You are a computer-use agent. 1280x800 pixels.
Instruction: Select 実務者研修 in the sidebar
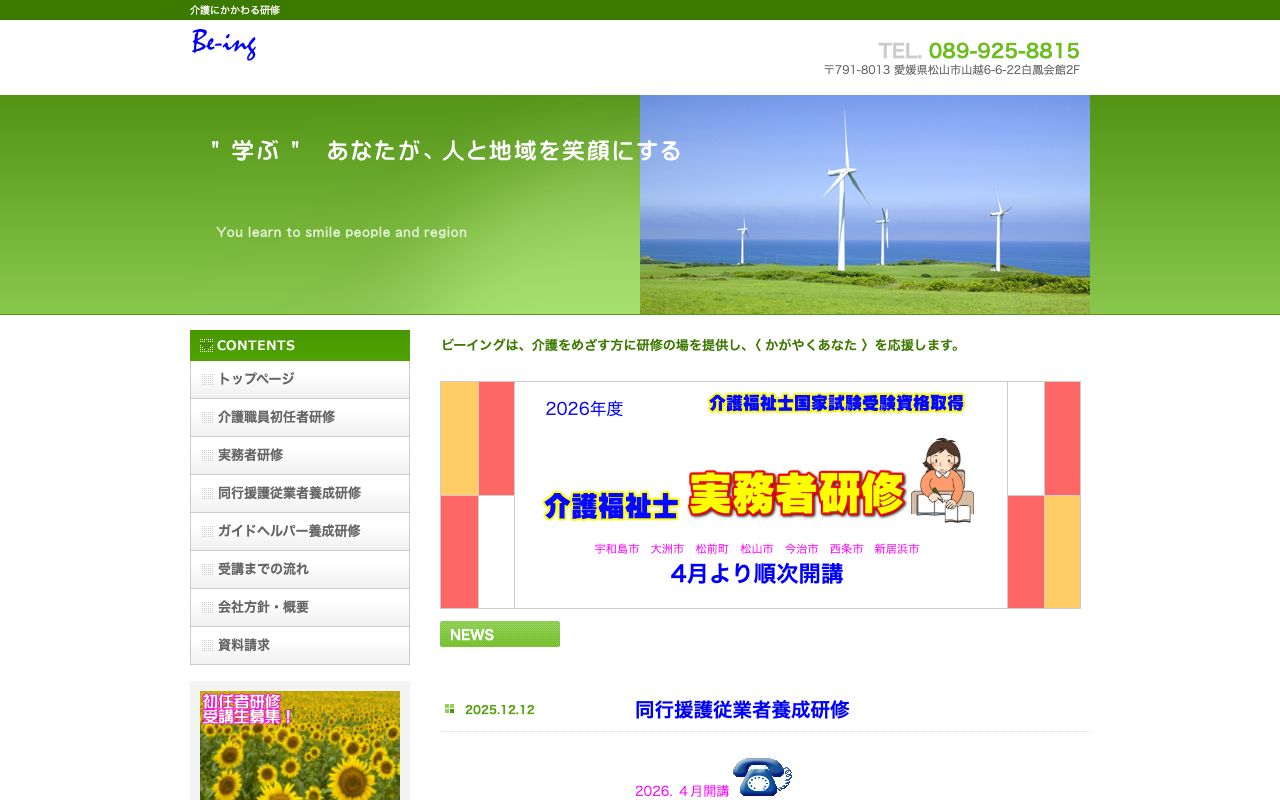pos(250,455)
